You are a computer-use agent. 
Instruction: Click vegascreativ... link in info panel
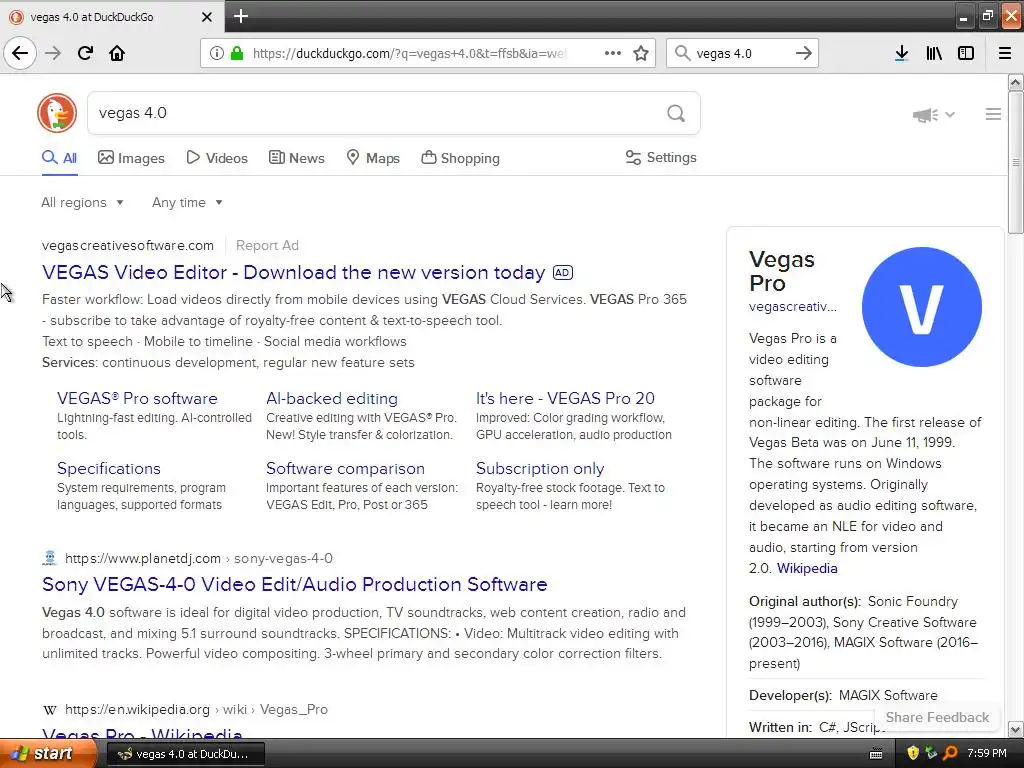click(793, 306)
